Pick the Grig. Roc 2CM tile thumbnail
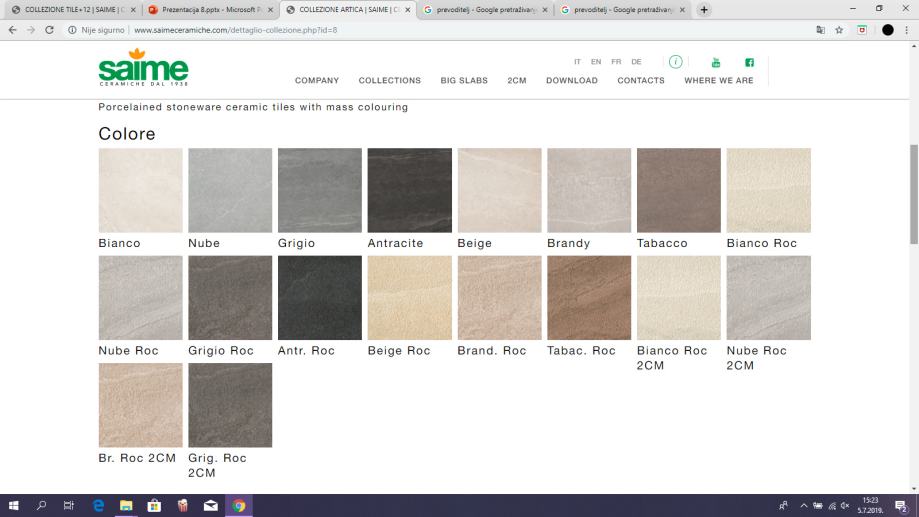Viewport: 919px width, 517px height. tap(230, 405)
